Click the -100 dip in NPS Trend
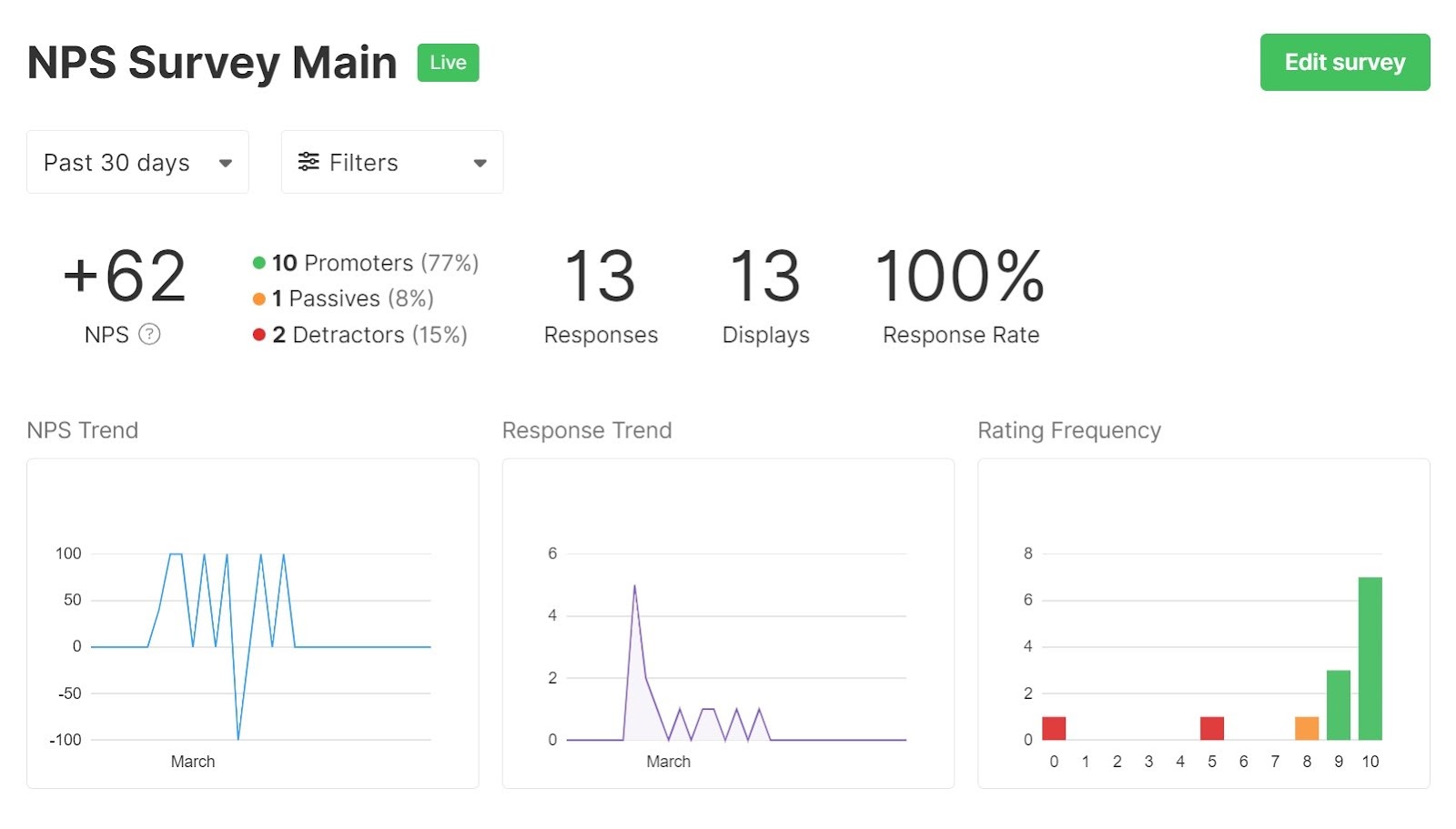The image size is (1456, 829). [238, 738]
